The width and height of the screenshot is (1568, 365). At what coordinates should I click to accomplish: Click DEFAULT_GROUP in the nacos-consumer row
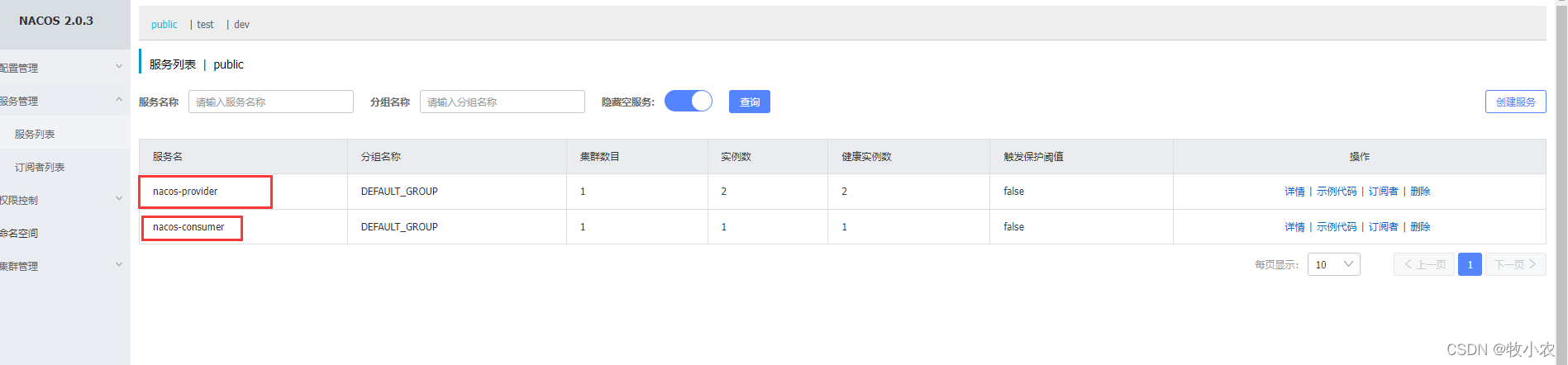[399, 227]
